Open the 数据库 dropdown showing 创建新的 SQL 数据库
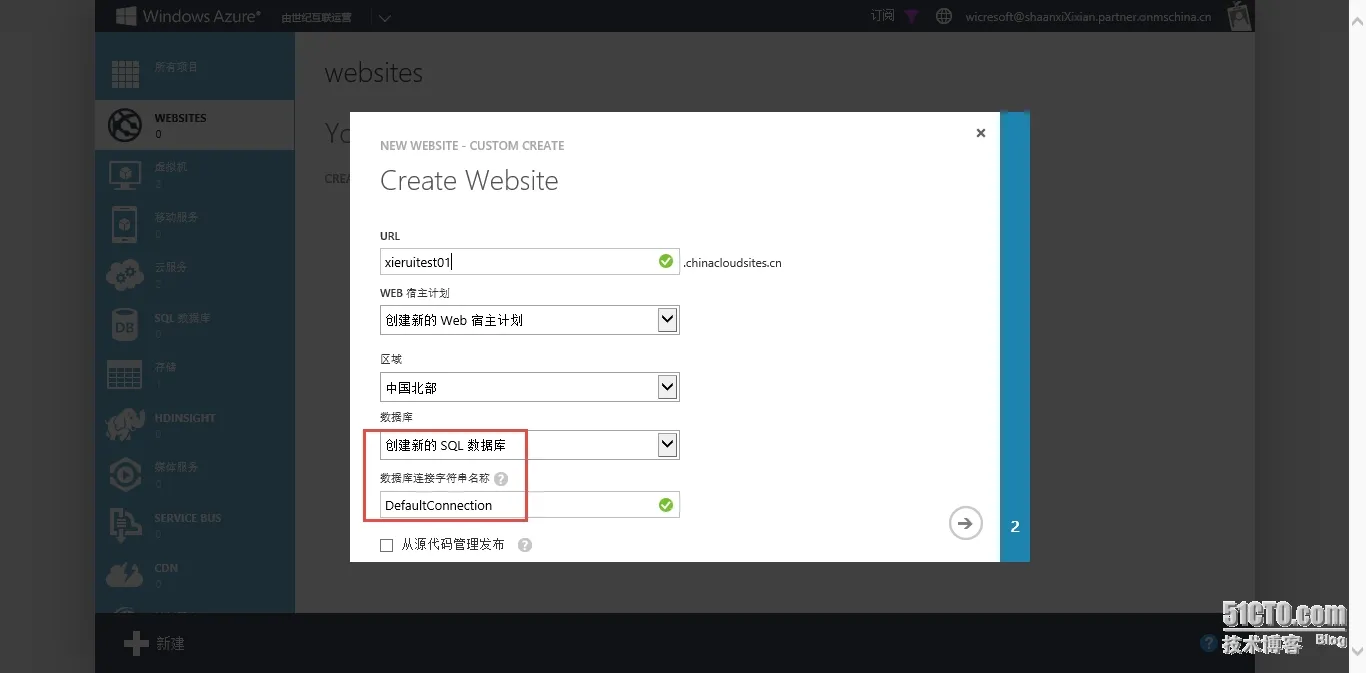 tap(530, 445)
